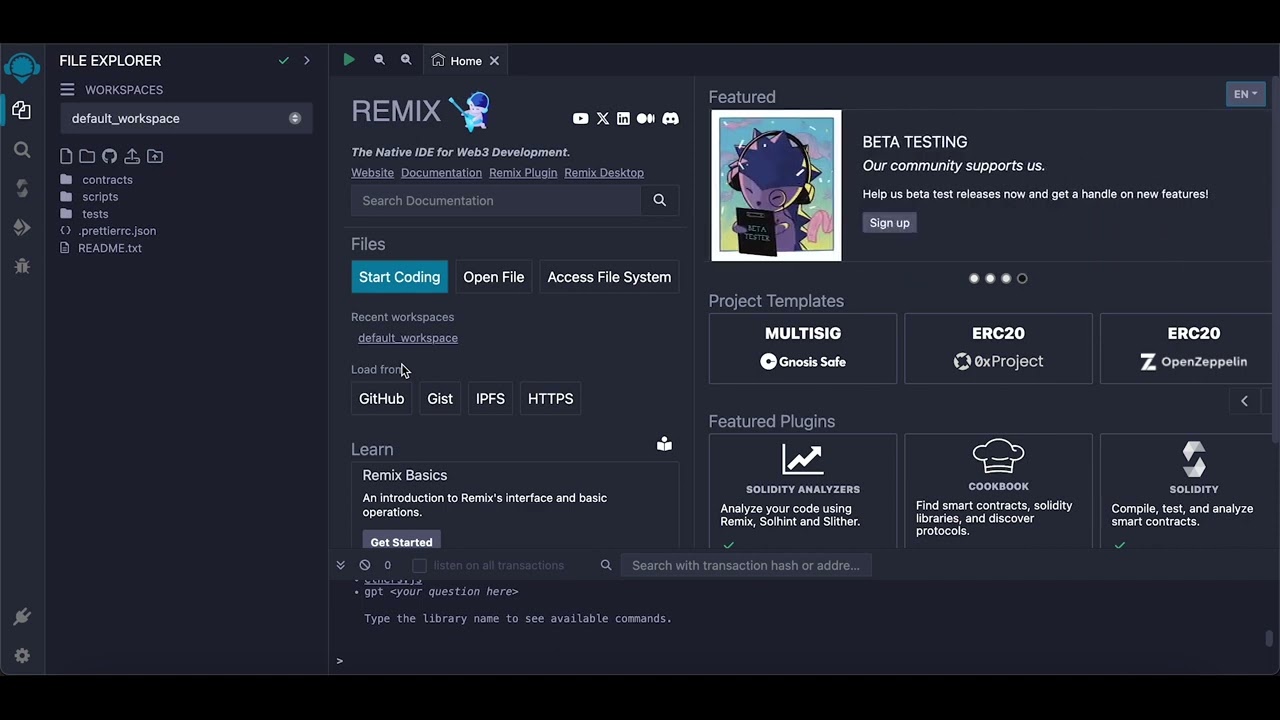Click the terminal search magnifier icon
The width and height of the screenshot is (1280, 720).
(606, 565)
